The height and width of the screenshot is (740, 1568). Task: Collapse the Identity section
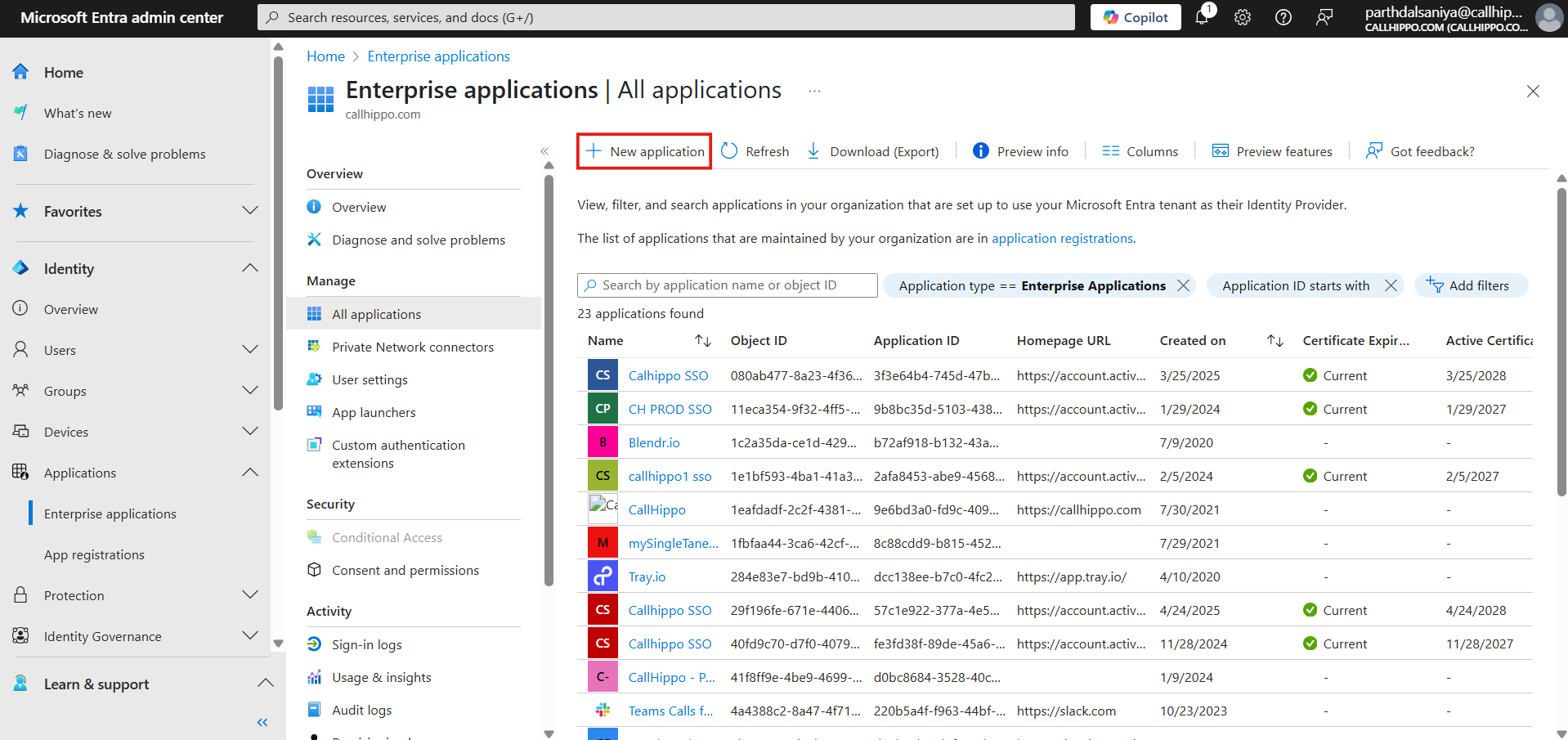pos(250,268)
